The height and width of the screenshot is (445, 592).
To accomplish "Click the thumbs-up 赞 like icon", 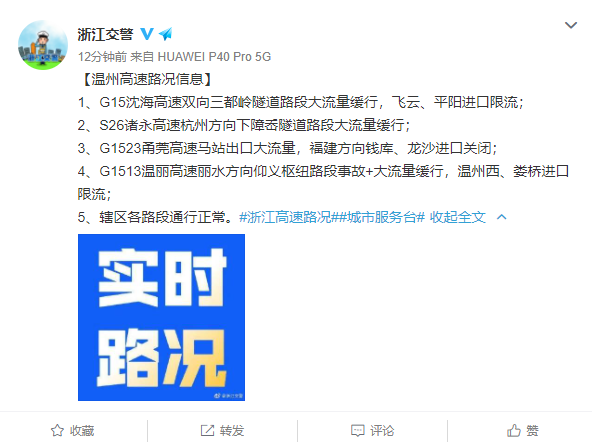I will pos(514,430).
